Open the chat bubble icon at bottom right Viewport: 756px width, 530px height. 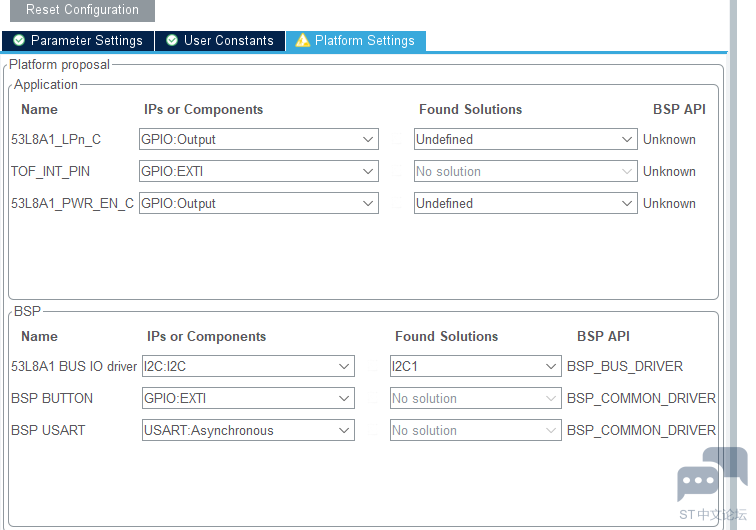(711, 475)
